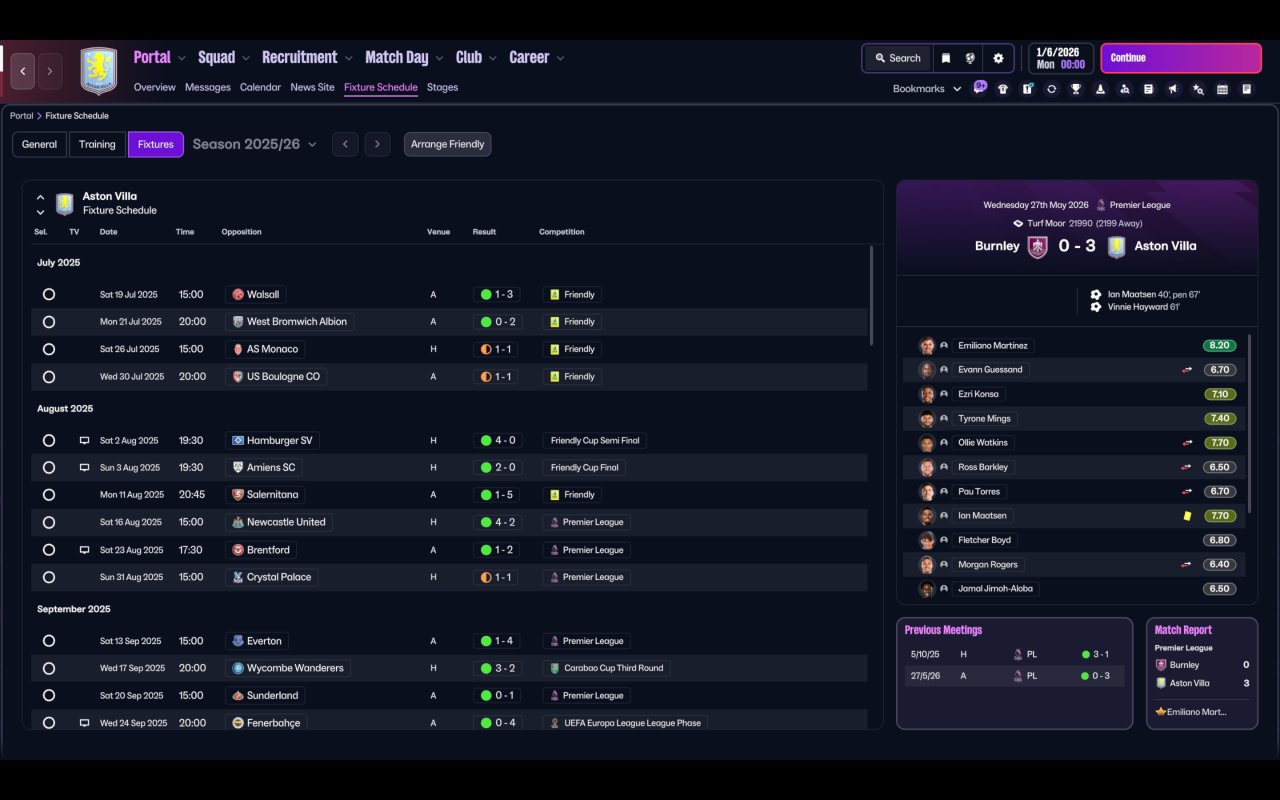1280x800 pixels.
Task: Select the Crystal Palace fixture radio button
Action: pyautogui.click(x=49, y=577)
